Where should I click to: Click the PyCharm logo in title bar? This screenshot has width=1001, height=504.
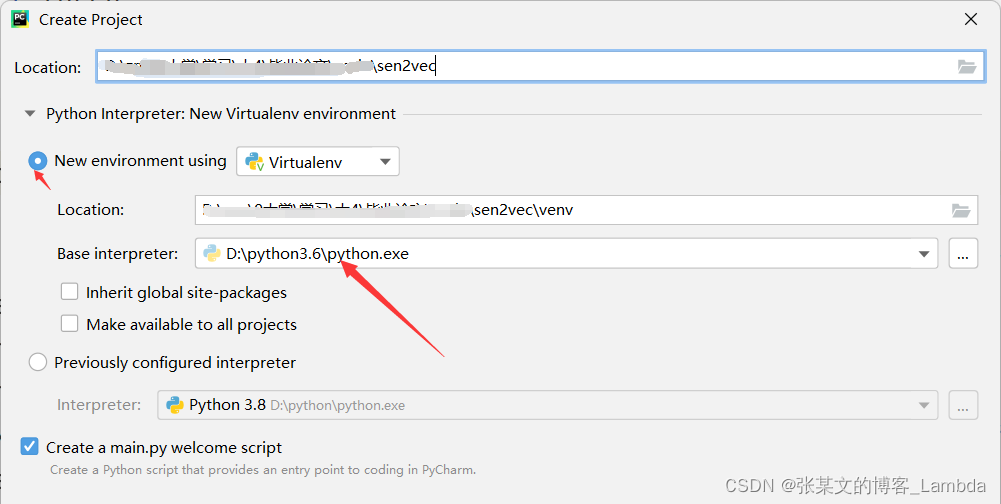coord(20,19)
